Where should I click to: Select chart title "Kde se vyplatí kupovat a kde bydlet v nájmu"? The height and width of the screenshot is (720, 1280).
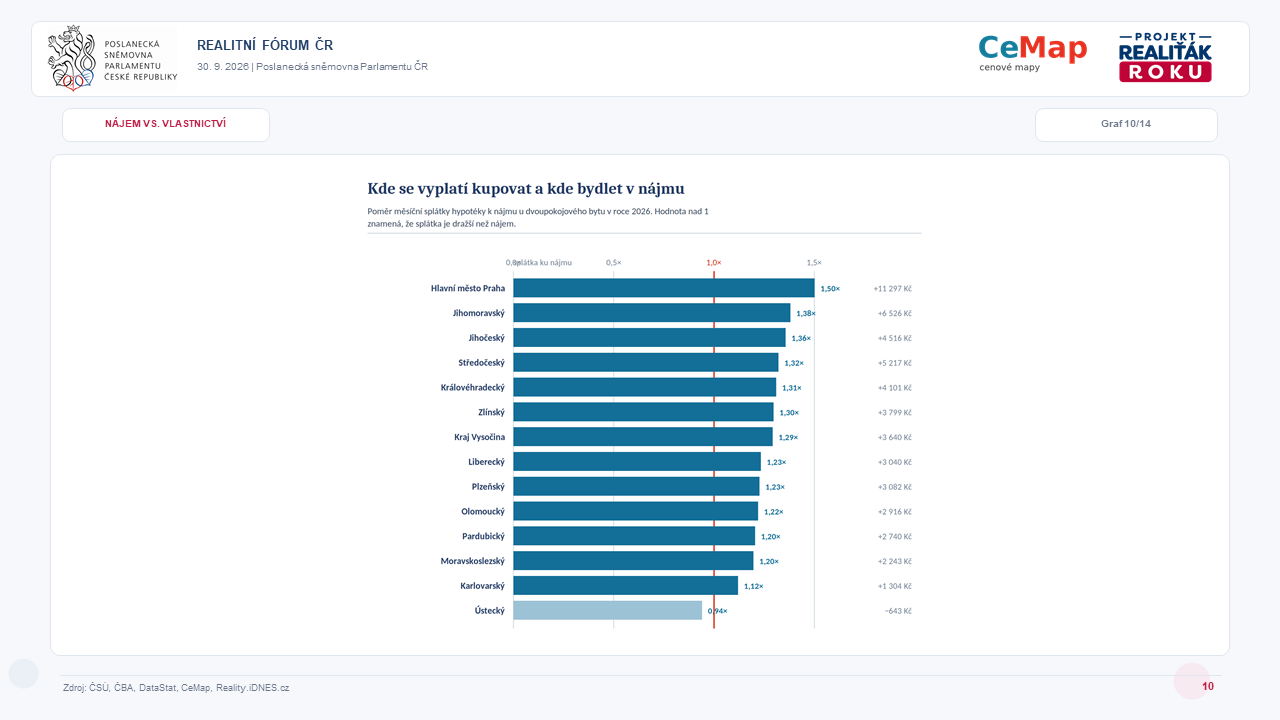526,188
